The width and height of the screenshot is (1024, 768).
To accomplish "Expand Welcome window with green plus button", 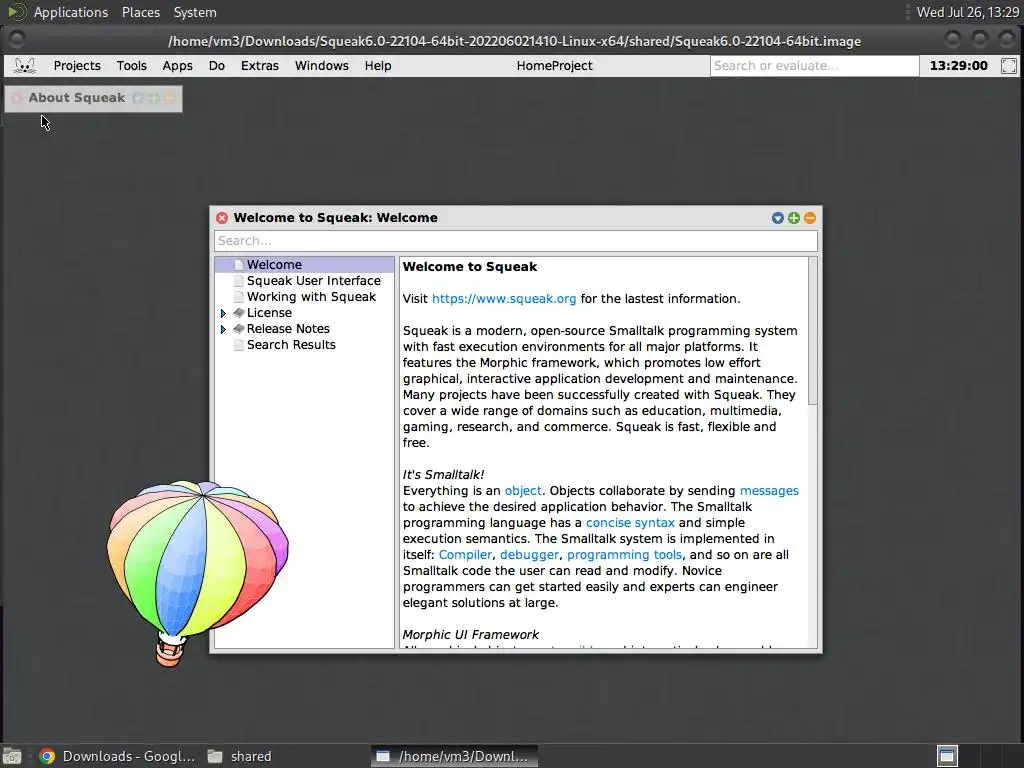I will click(793, 218).
